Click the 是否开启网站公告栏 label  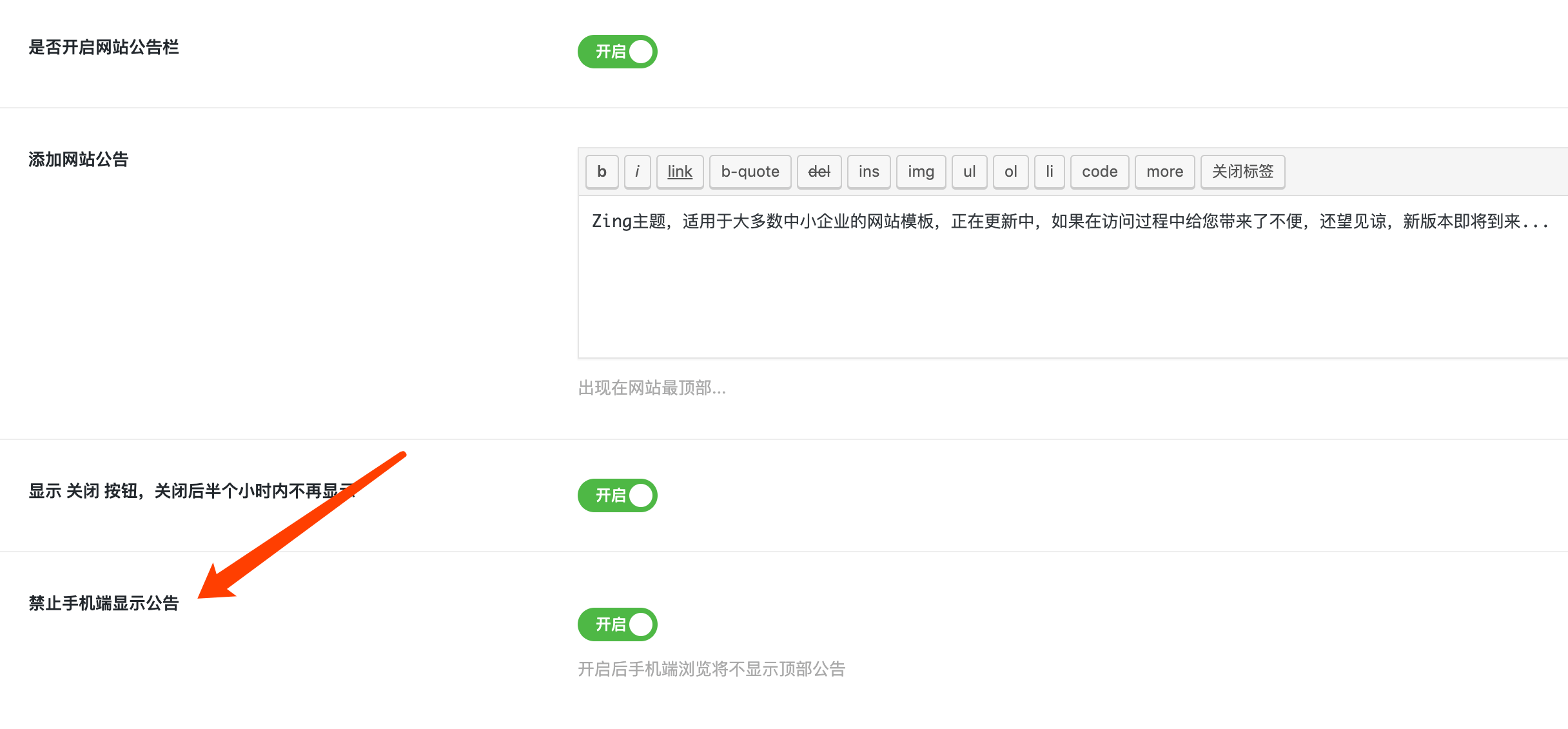104,47
